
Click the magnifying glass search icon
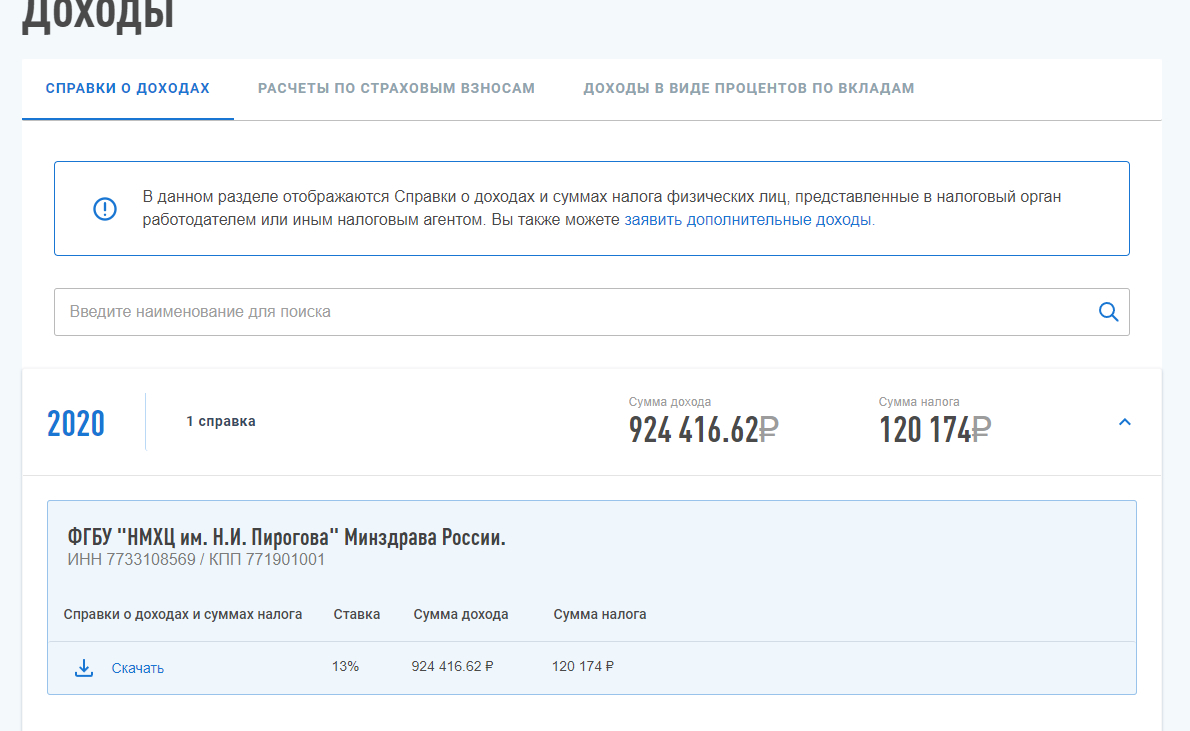click(x=1108, y=312)
